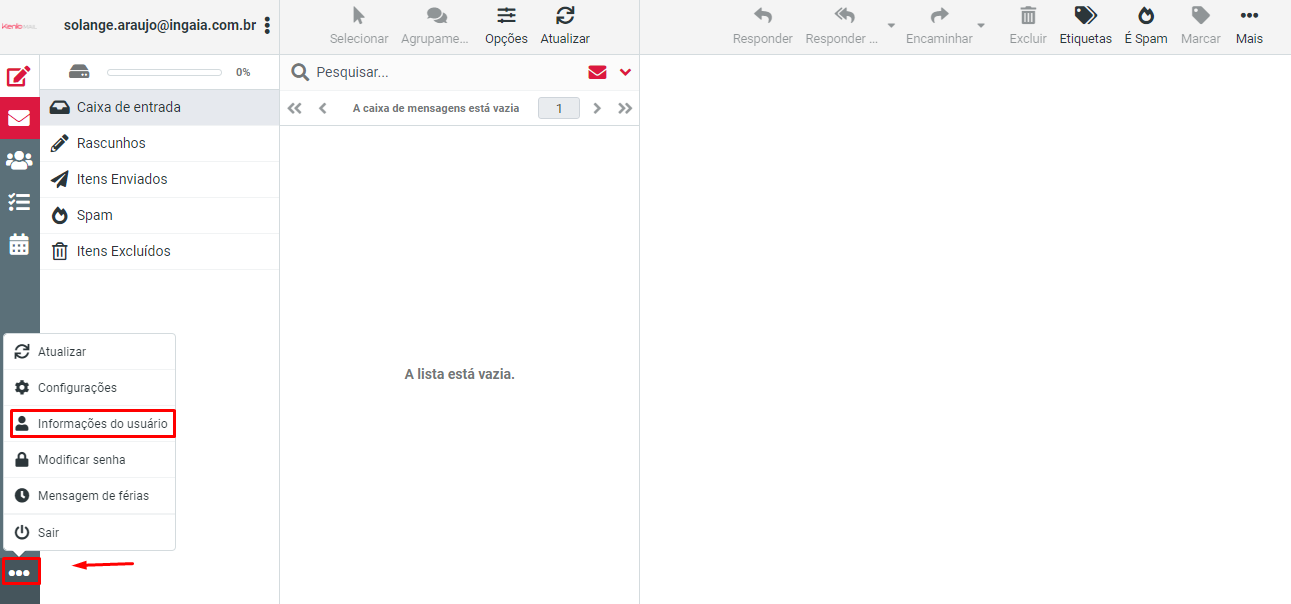Viewport: 1291px width, 604px height.
Task: Open the compose new message icon
Action: 19,77
